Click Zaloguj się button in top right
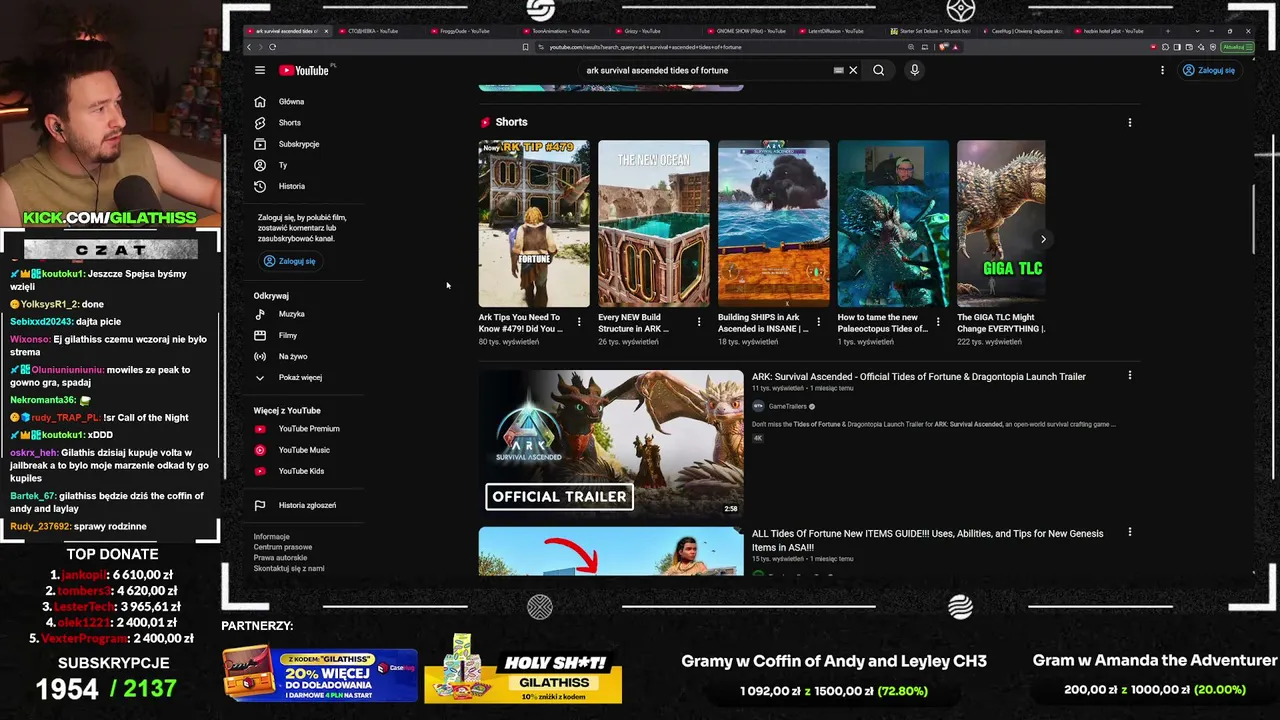This screenshot has width=1280, height=720. [x=1208, y=70]
